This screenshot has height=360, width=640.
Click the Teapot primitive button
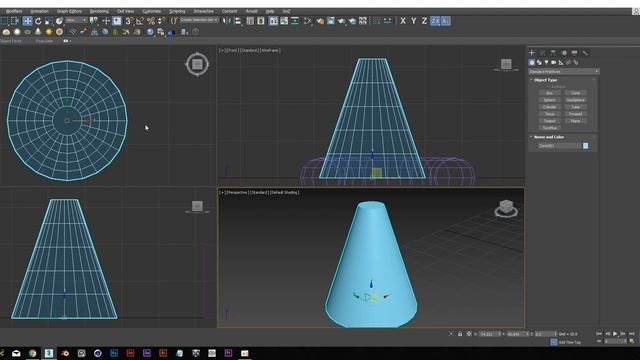tap(549, 121)
